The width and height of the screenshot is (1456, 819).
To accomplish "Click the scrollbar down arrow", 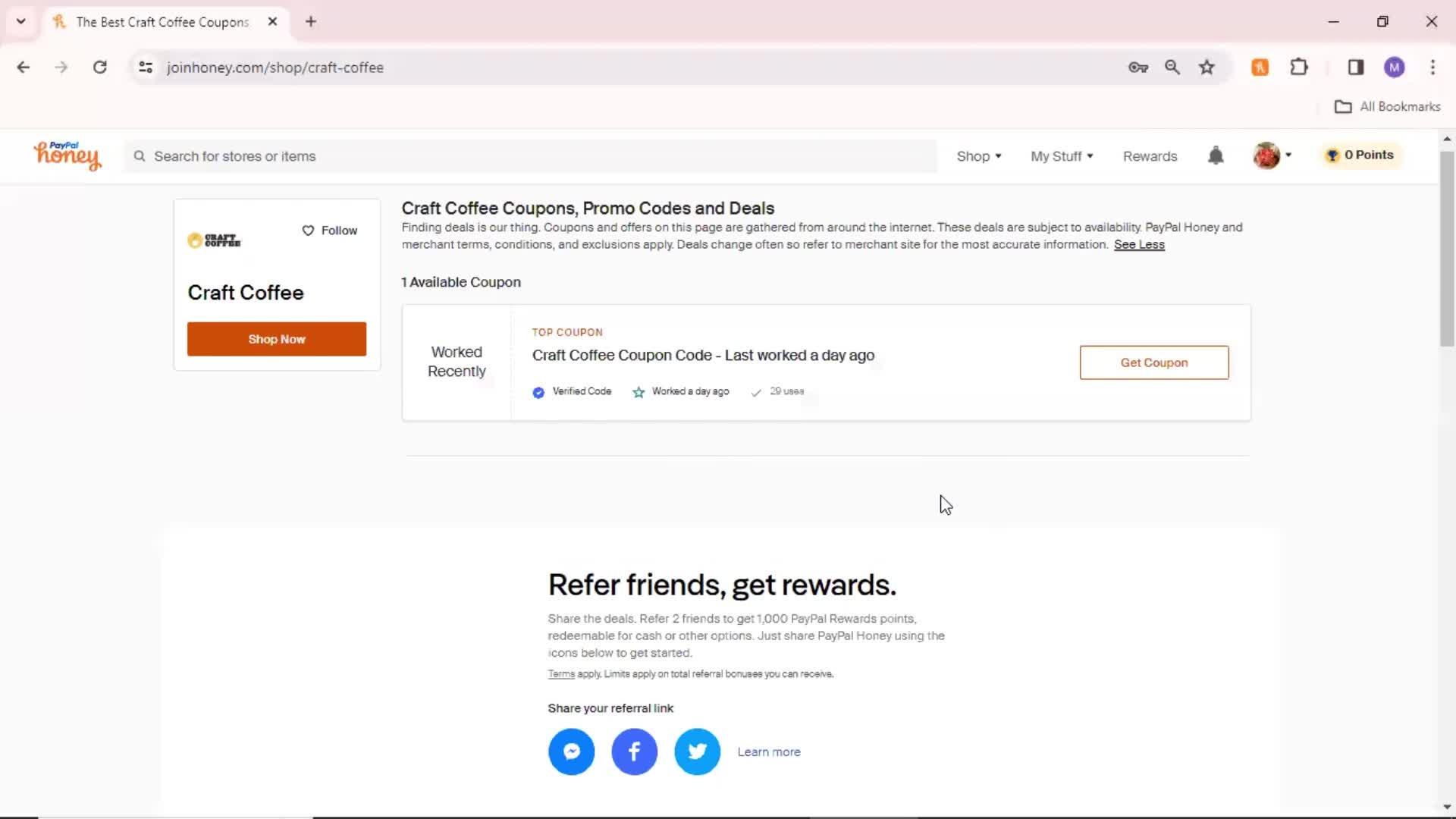I will pos(1447,807).
